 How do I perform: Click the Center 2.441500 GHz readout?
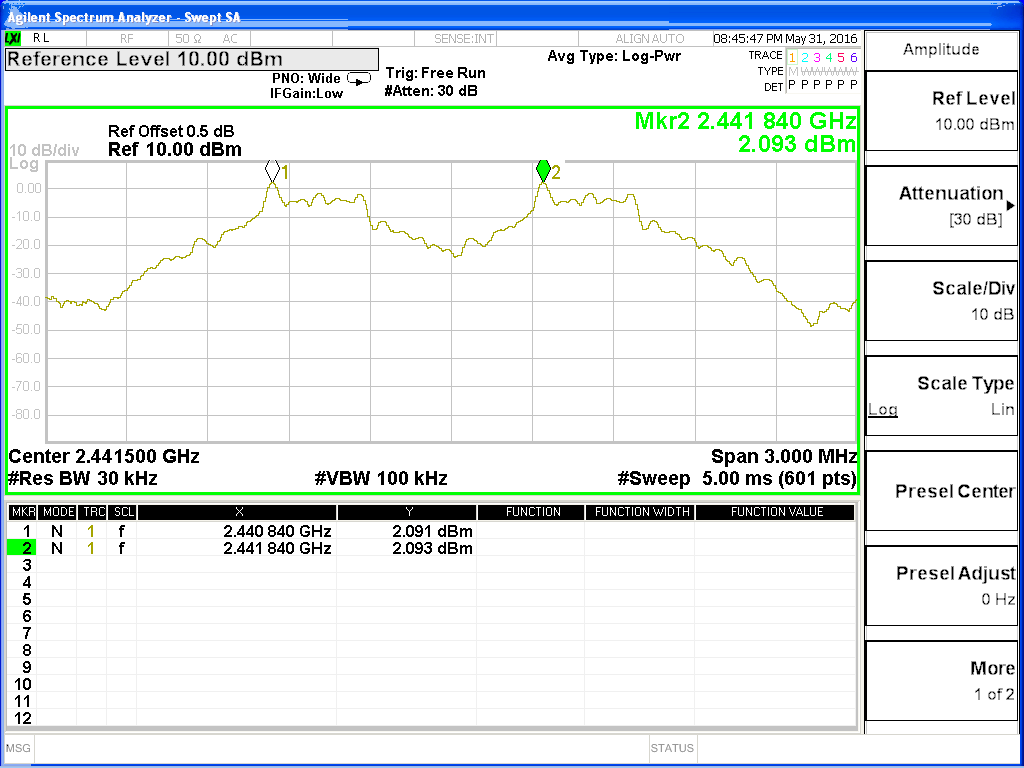104,456
